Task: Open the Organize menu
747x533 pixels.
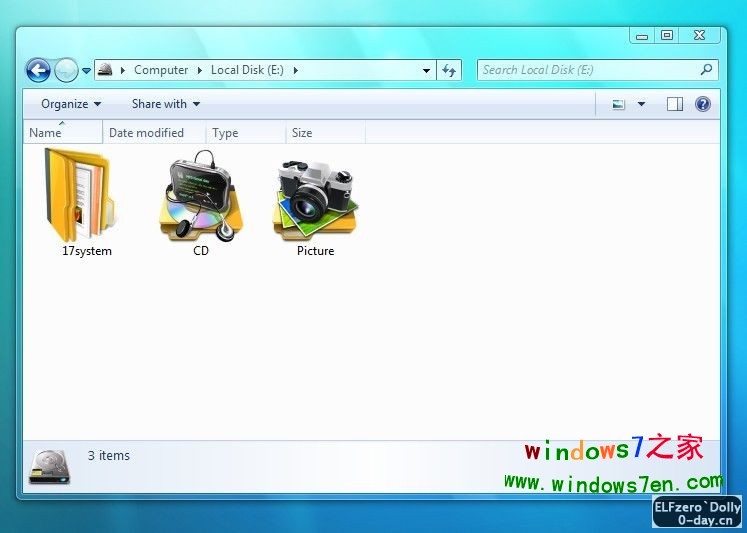Action: 70,104
